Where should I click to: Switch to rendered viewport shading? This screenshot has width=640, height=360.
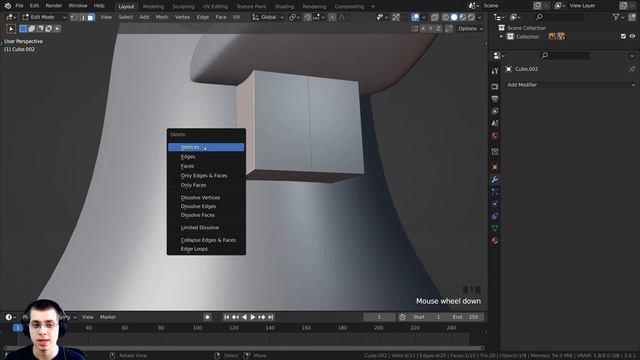click(471, 17)
